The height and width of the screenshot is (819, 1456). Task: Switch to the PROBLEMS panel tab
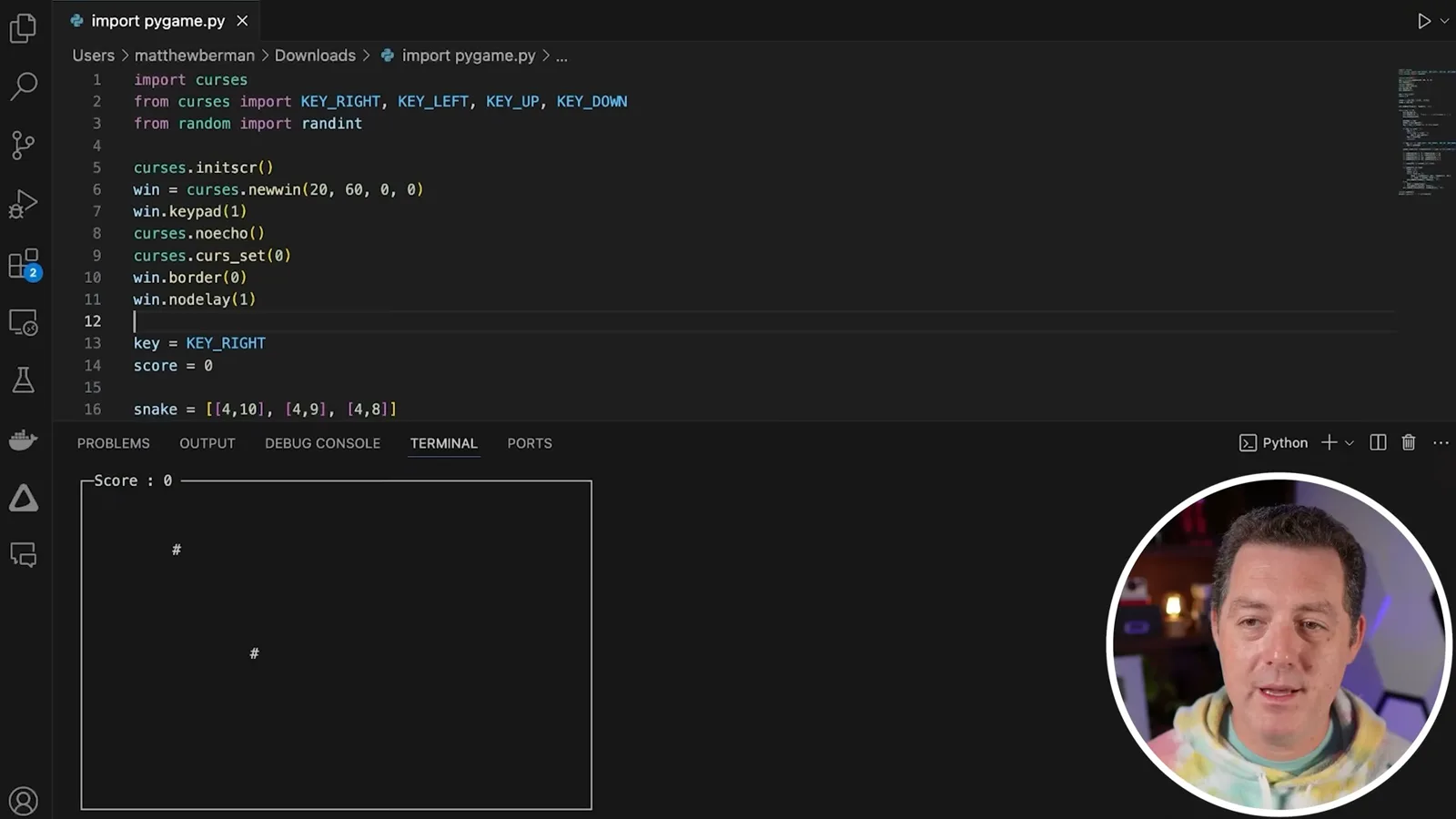(113, 443)
